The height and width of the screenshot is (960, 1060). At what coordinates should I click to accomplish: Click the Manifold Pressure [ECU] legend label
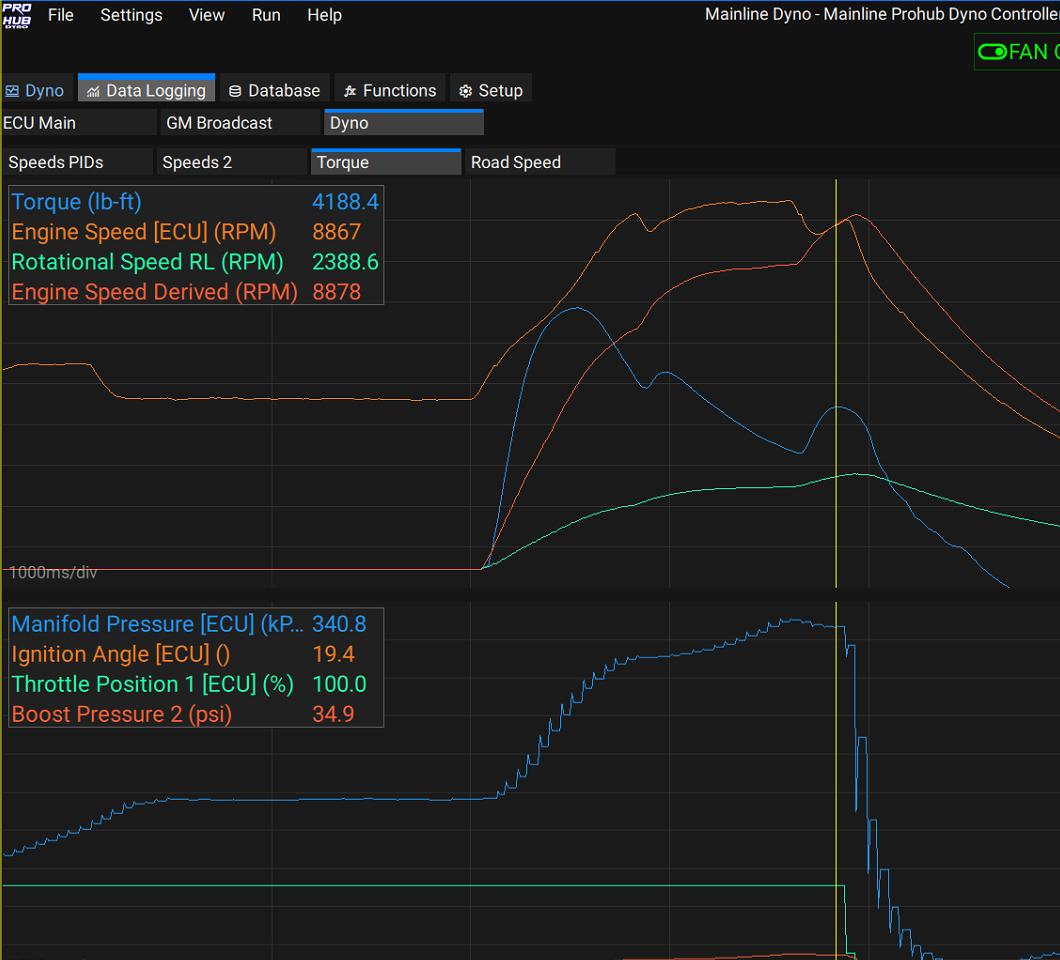158,624
